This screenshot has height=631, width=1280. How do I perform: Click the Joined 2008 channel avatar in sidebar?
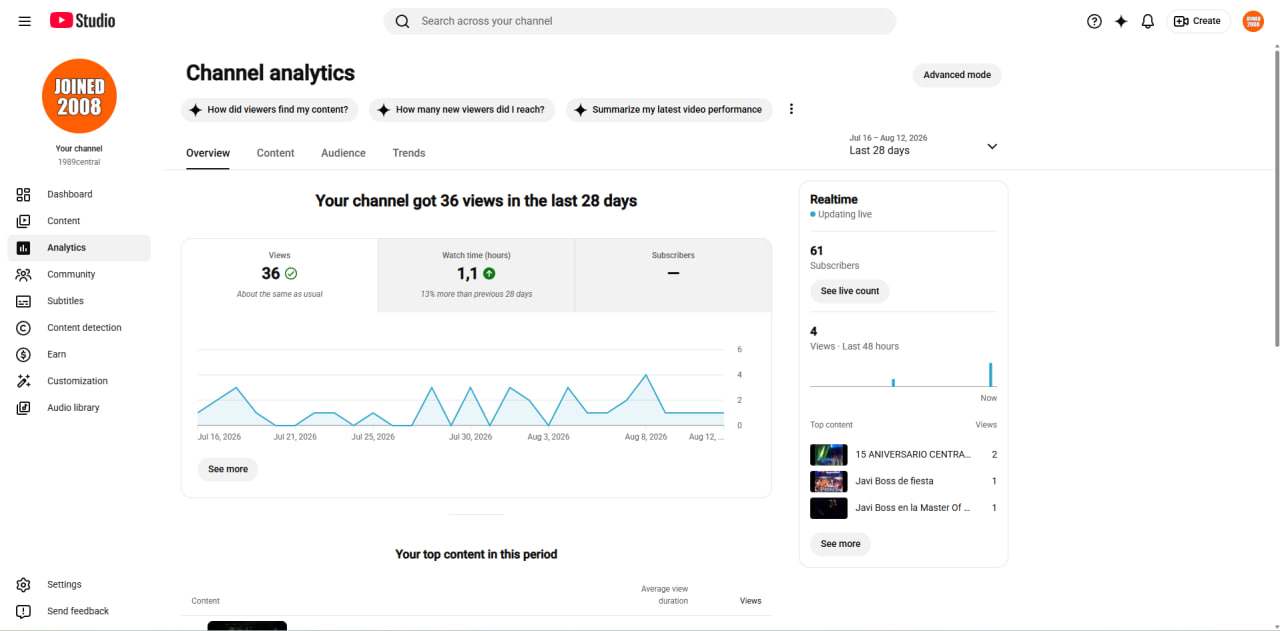pos(79,96)
